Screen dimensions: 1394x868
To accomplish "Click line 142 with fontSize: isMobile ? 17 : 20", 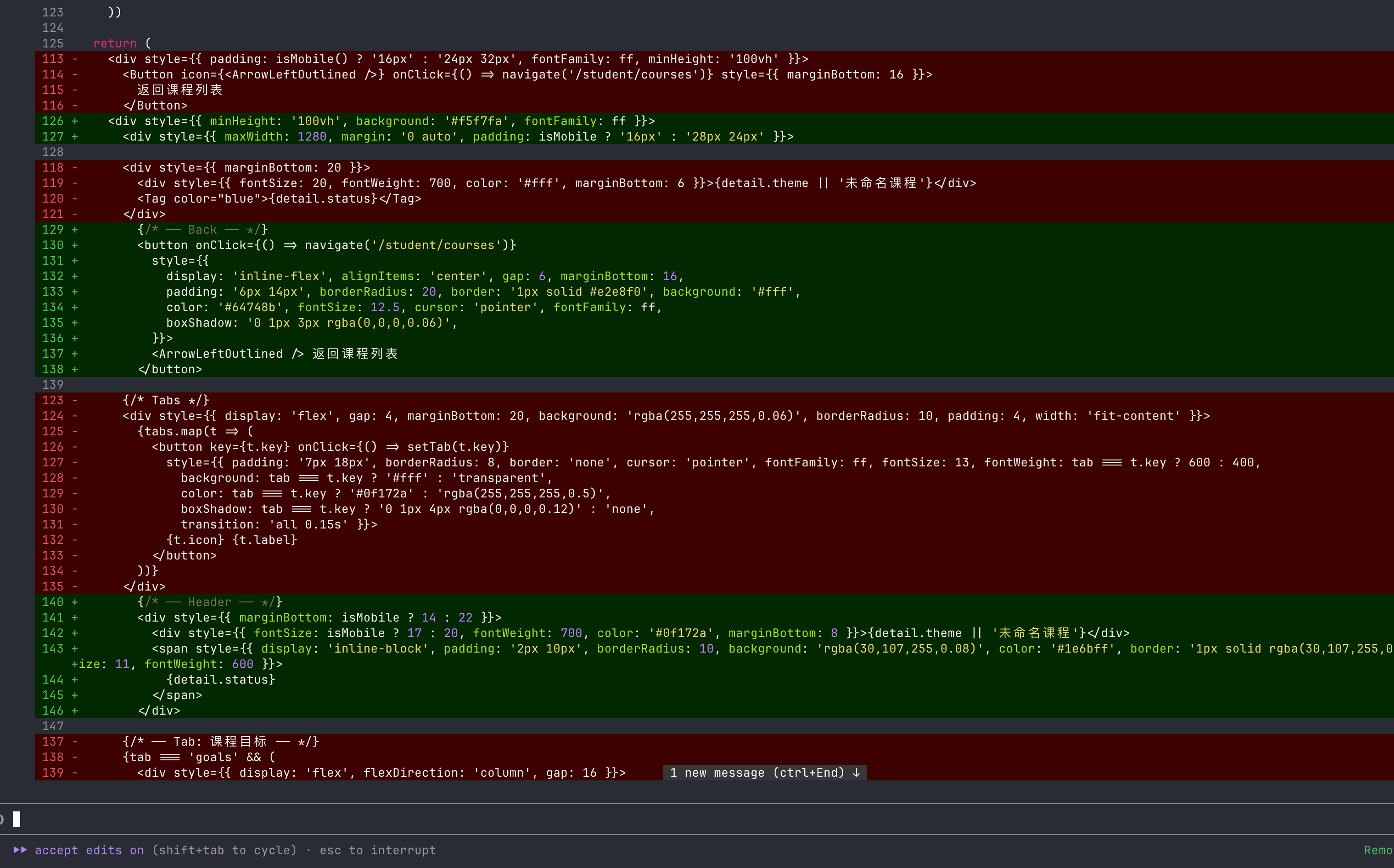I will click(x=714, y=633).
